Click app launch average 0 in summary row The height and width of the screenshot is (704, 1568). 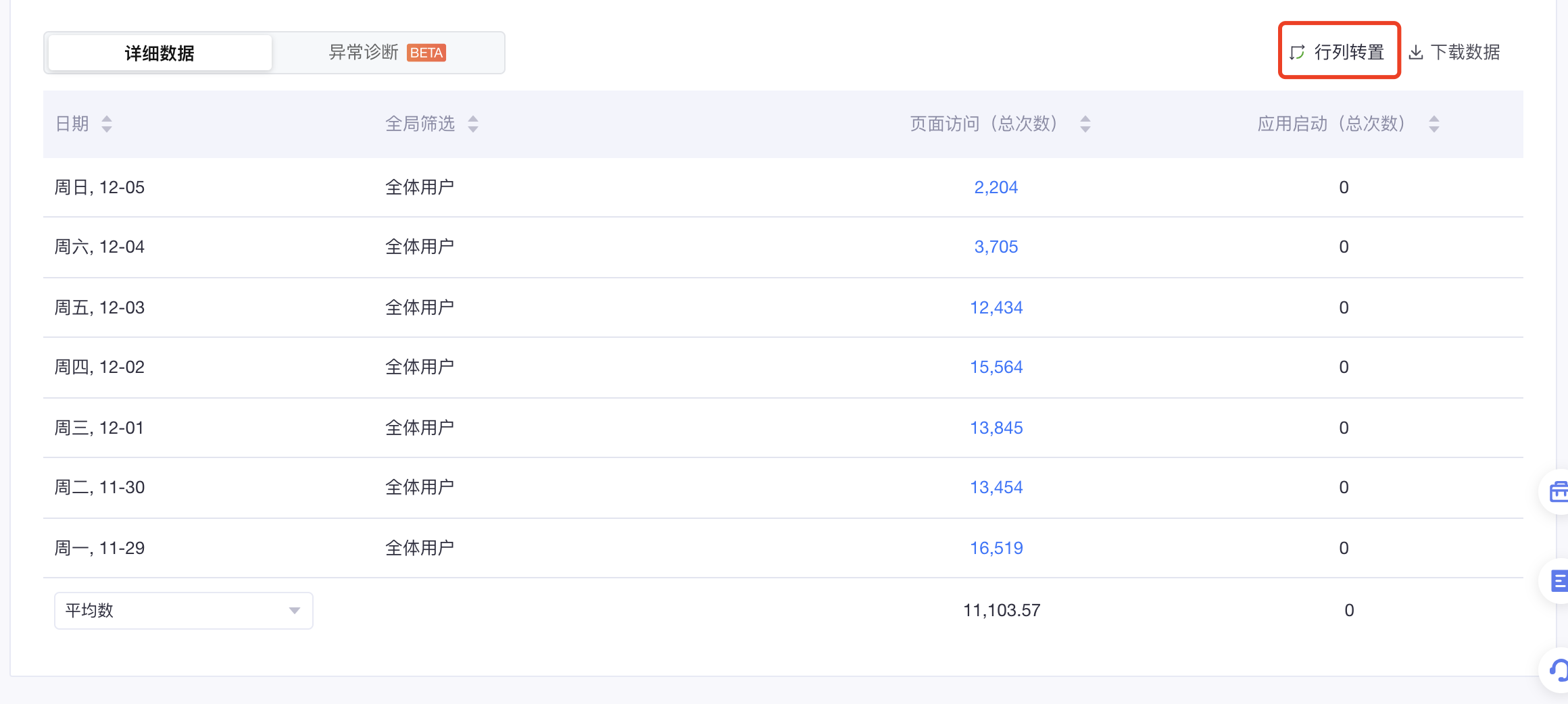pos(1349,610)
